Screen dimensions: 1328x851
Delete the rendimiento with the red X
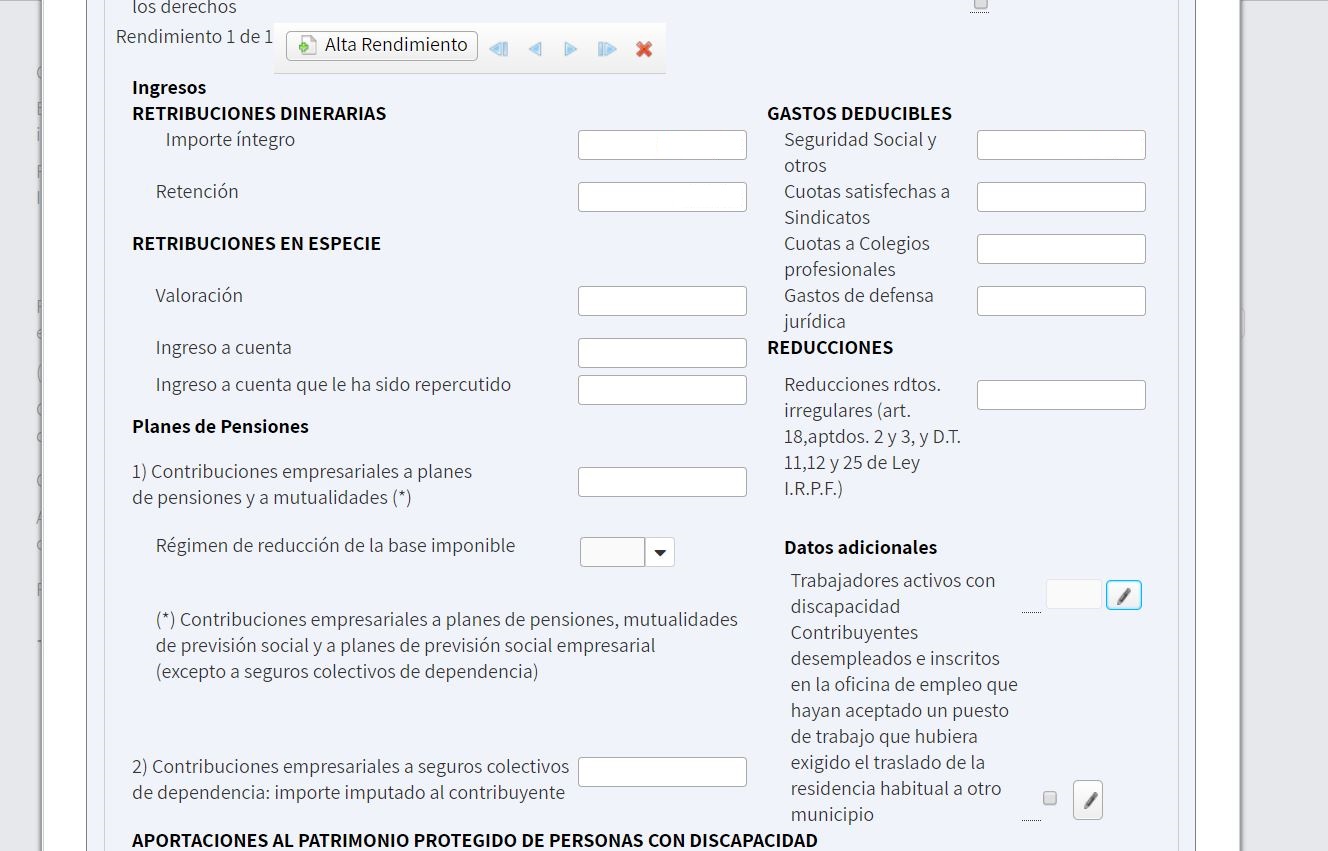(644, 49)
